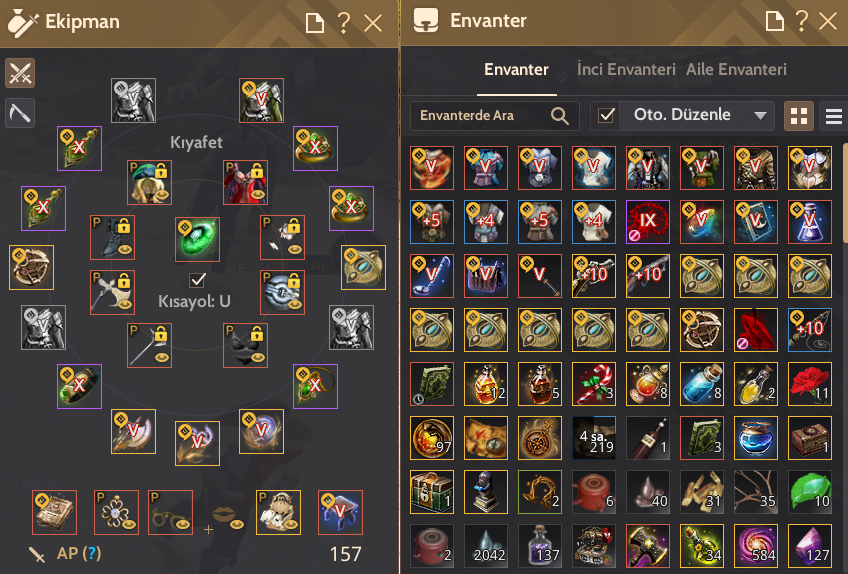The width and height of the screenshot is (848, 574).
Task: Click the candy cane item in inventory
Action: click(x=594, y=384)
